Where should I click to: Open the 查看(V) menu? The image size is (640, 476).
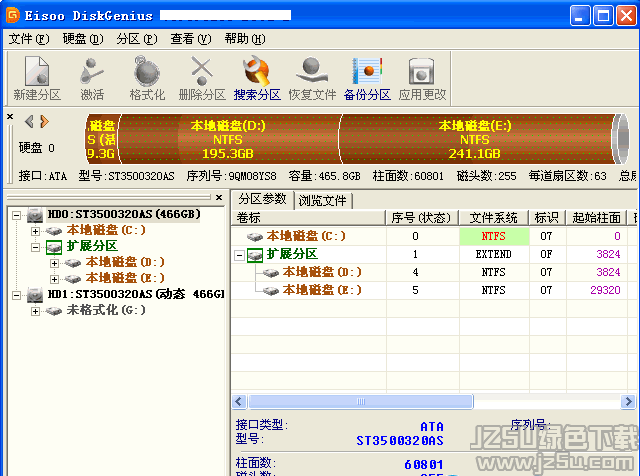pyautogui.click(x=191, y=39)
